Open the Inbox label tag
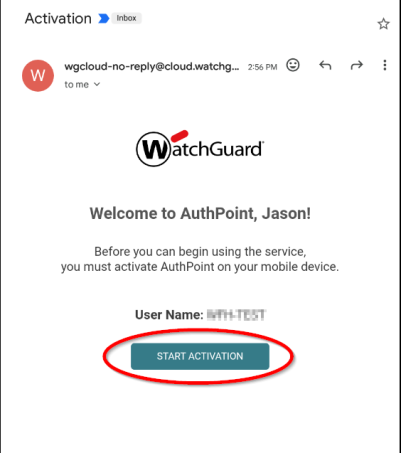Screen dimensions: 401x453 point(126,18)
